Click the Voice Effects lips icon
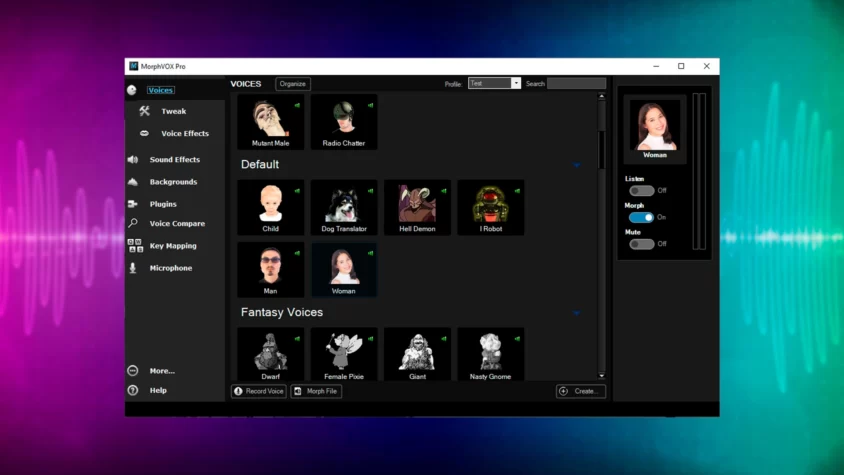844x475 pixels. click(144, 133)
